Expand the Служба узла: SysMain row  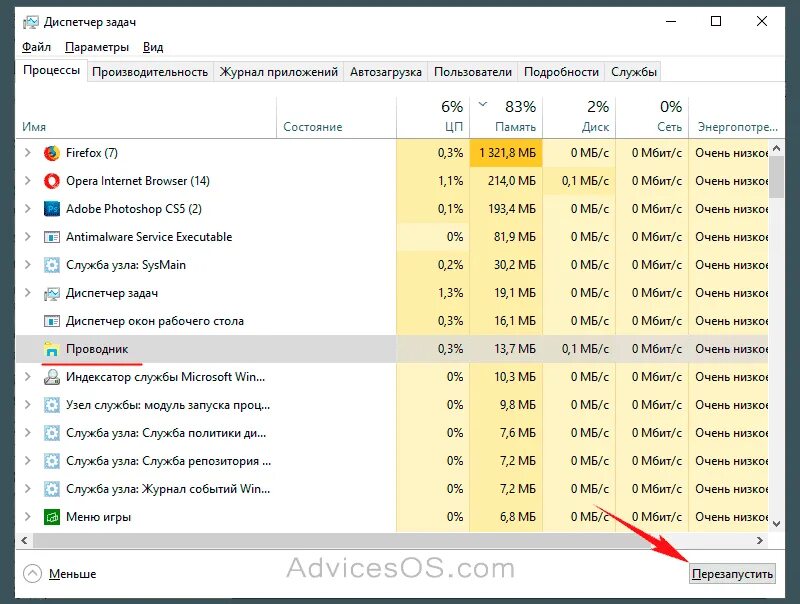(28, 265)
